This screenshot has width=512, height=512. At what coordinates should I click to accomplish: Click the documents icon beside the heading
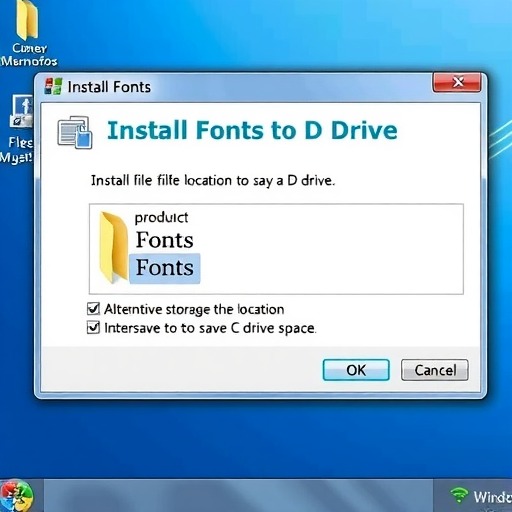(x=75, y=132)
